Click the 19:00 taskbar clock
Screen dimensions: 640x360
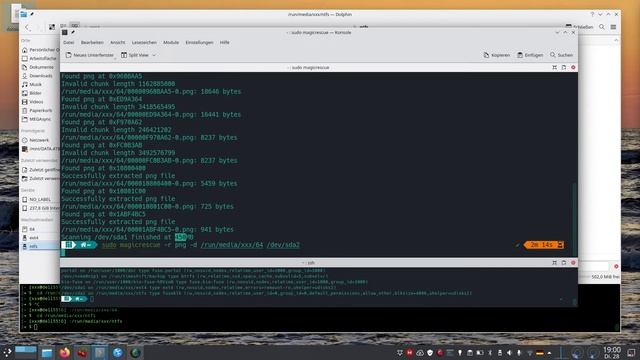(611, 353)
